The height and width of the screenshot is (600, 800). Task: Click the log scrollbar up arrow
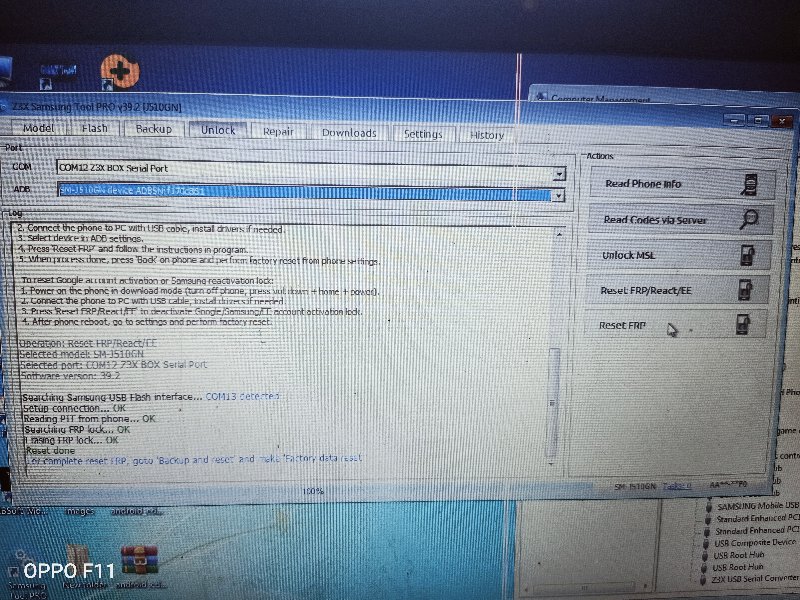point(560,234)
